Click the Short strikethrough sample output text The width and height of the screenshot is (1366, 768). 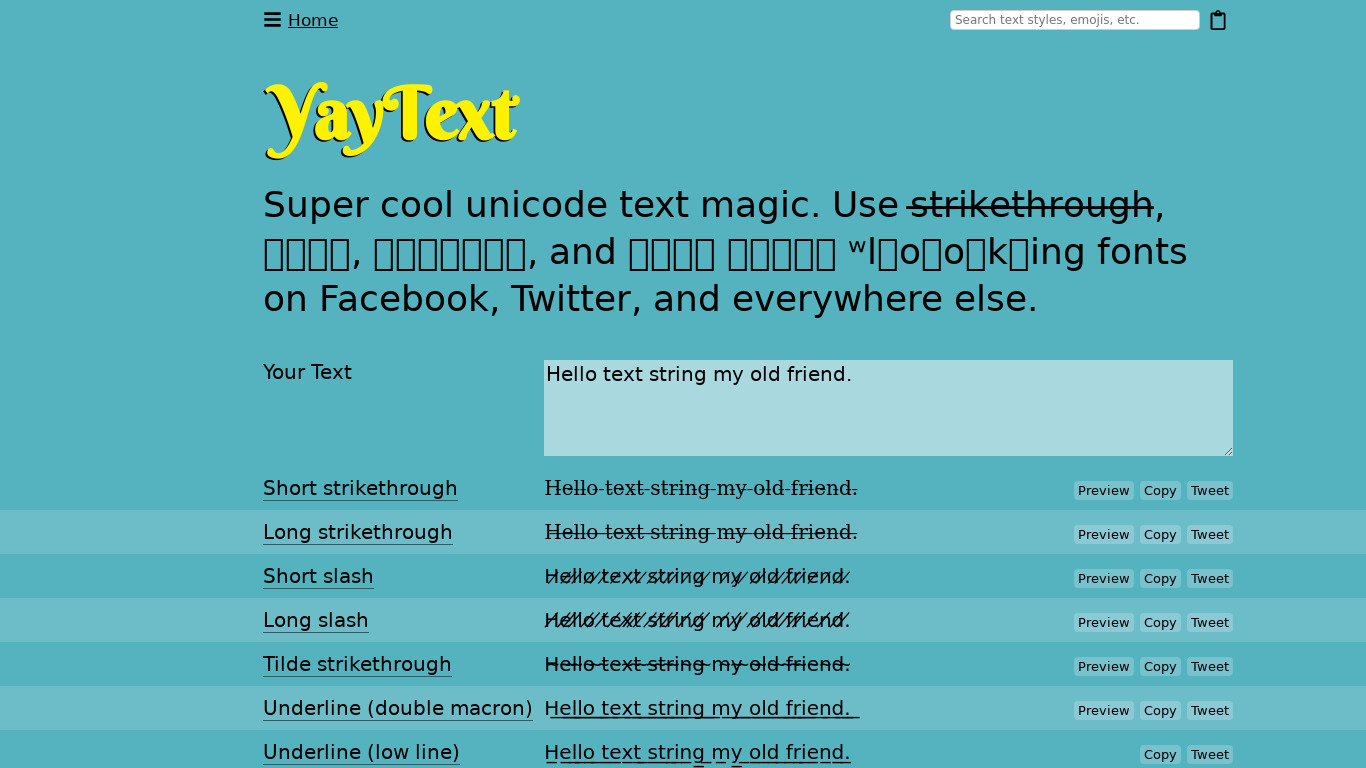701,488
